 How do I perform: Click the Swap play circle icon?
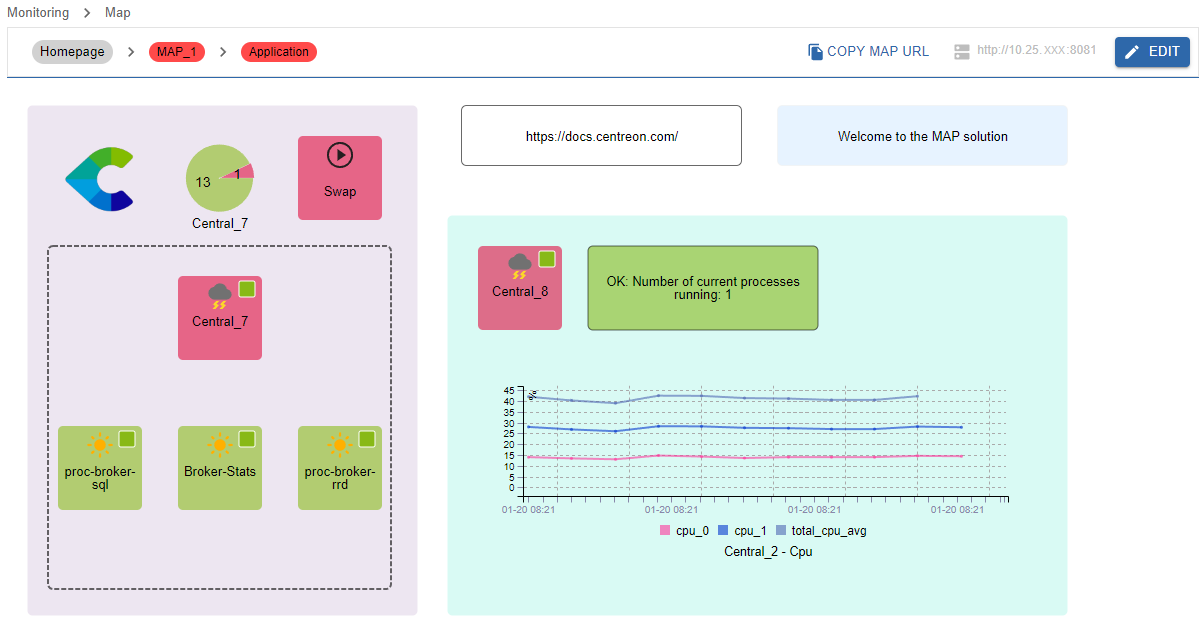(340, 155)
